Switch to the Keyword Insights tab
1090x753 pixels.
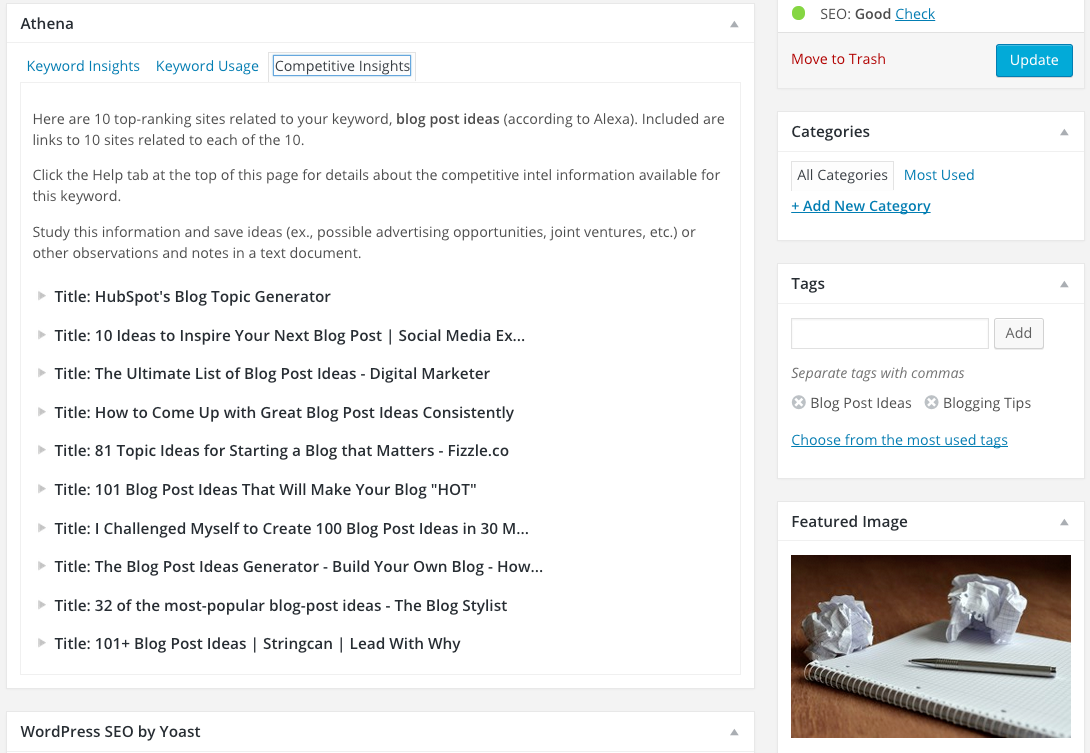[x=83, y=66]
